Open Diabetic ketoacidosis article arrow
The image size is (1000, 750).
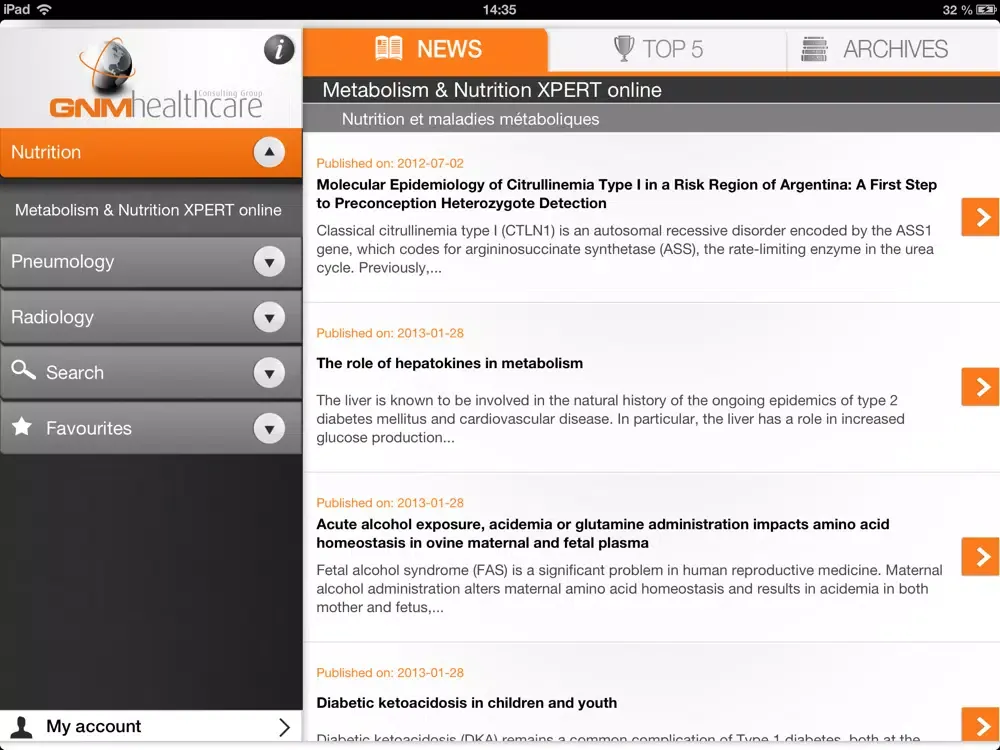pyautogui.click(x=980, y=726)
